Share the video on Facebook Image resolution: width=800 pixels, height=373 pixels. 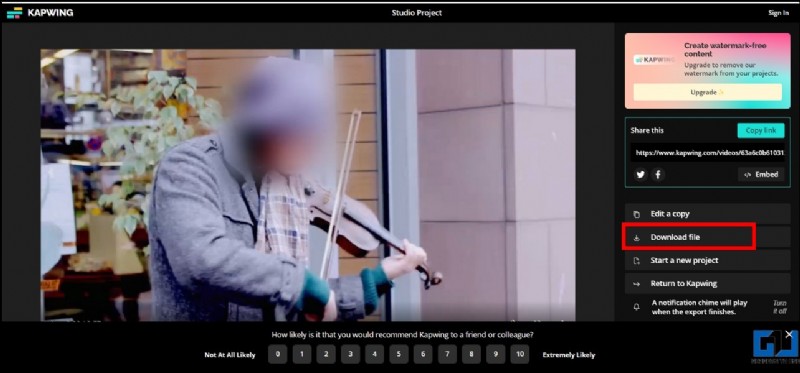click(658, 175)
